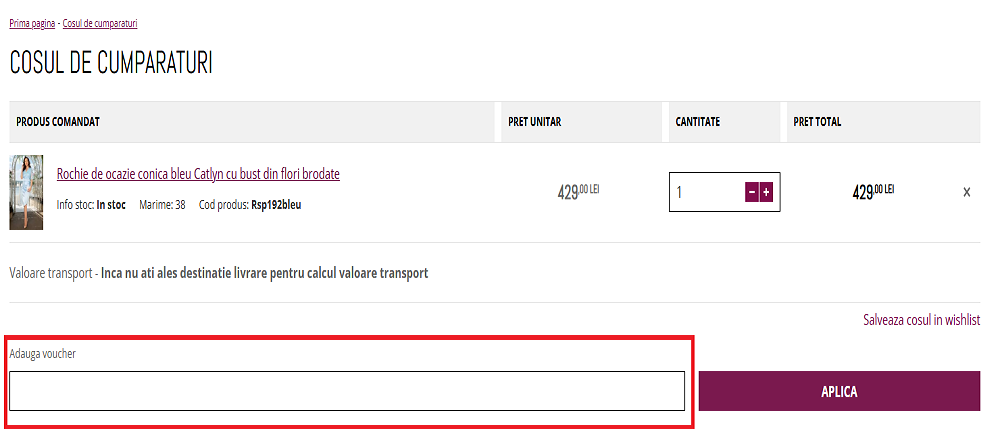Click the COSUL DE CUMPARATURI page heading
Viewport: 1000px width, 429px height.
point(111,62)
